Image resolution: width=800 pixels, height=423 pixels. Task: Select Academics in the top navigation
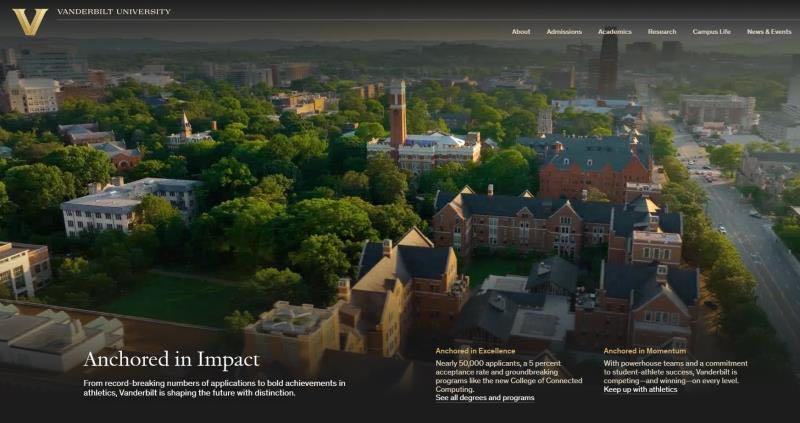pos(615,32)
